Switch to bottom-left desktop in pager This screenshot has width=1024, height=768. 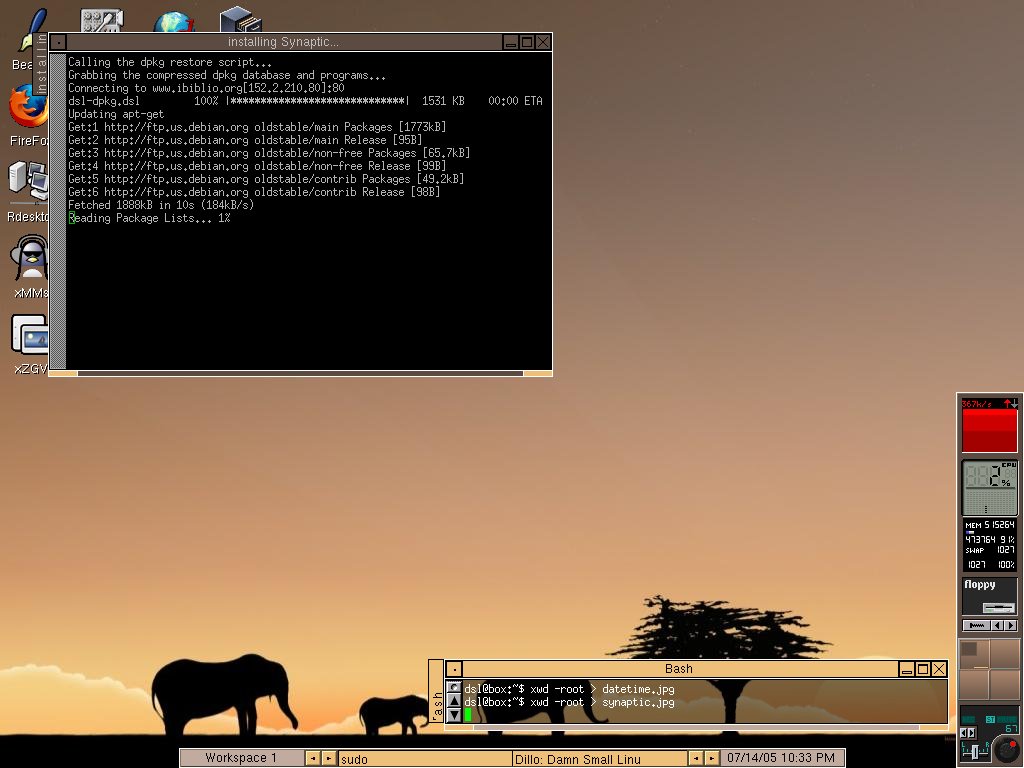pyautogui.click(x=974, y=684)
